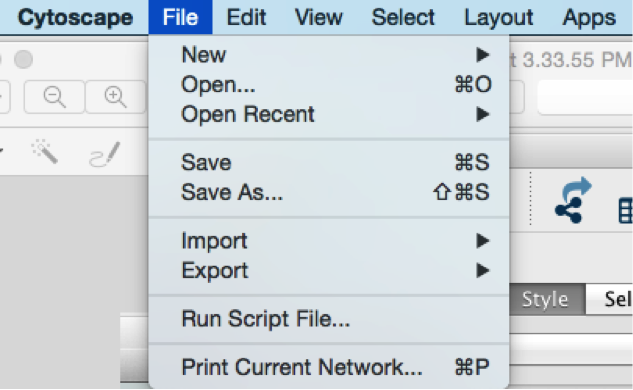
Task: Click the zoom in magnifier icon
Action: coord(115,97)
